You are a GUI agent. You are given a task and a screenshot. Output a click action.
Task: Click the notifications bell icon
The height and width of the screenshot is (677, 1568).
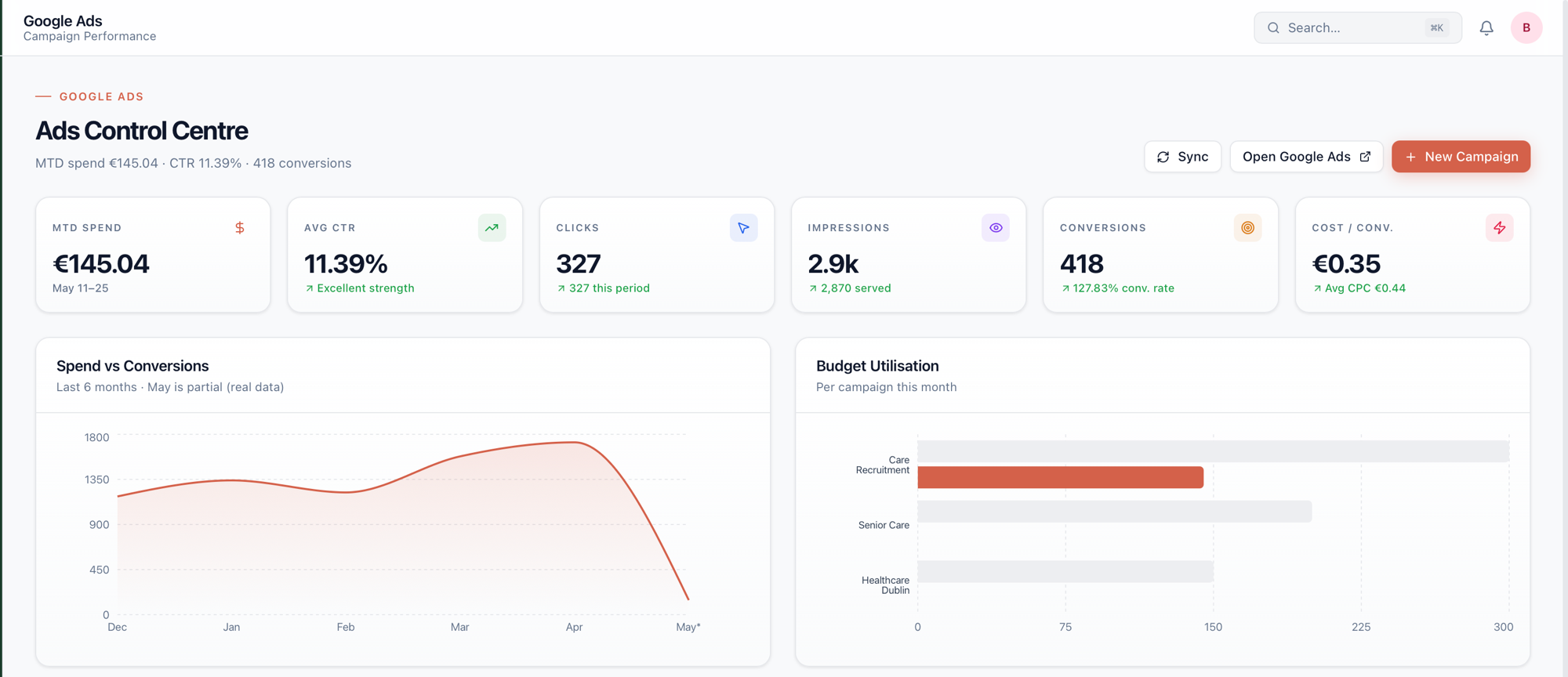pos(1486,28)
